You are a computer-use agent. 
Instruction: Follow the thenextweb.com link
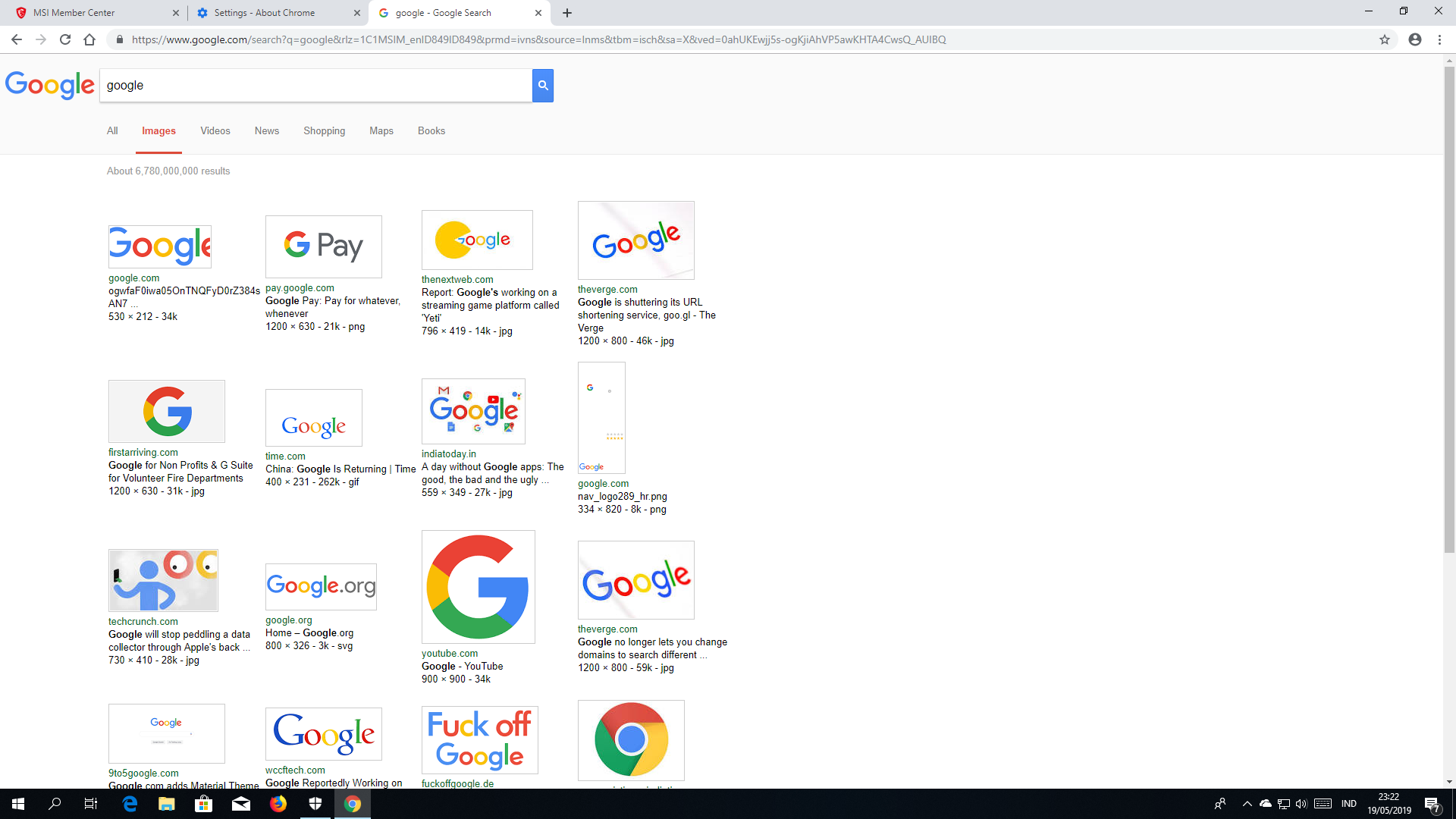tap(457, 280)
